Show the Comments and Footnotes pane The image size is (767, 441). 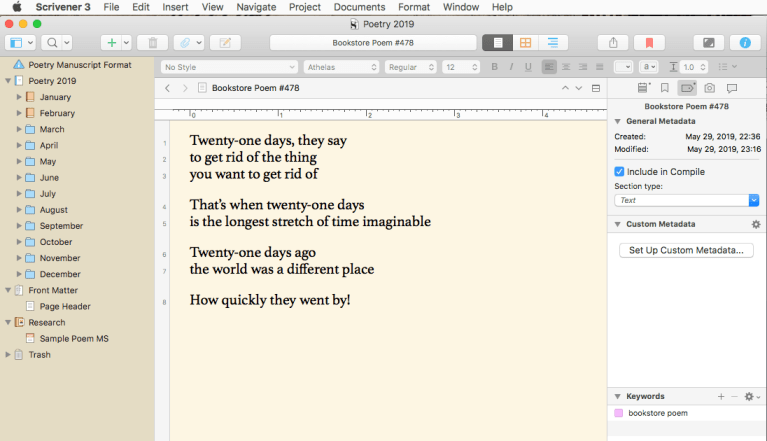click(x=732, y=88)
